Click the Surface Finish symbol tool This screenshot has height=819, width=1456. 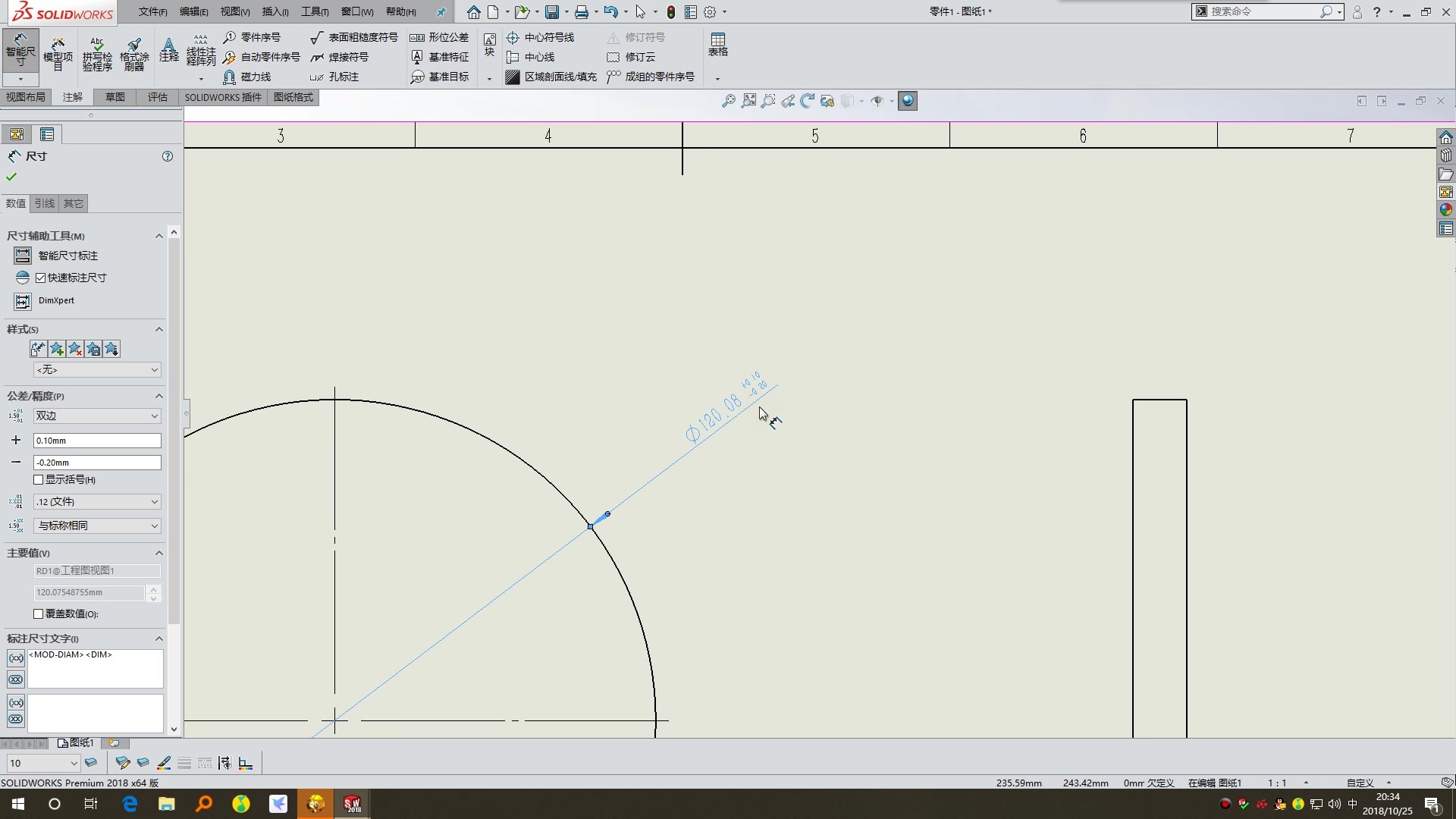pos(354,37)
